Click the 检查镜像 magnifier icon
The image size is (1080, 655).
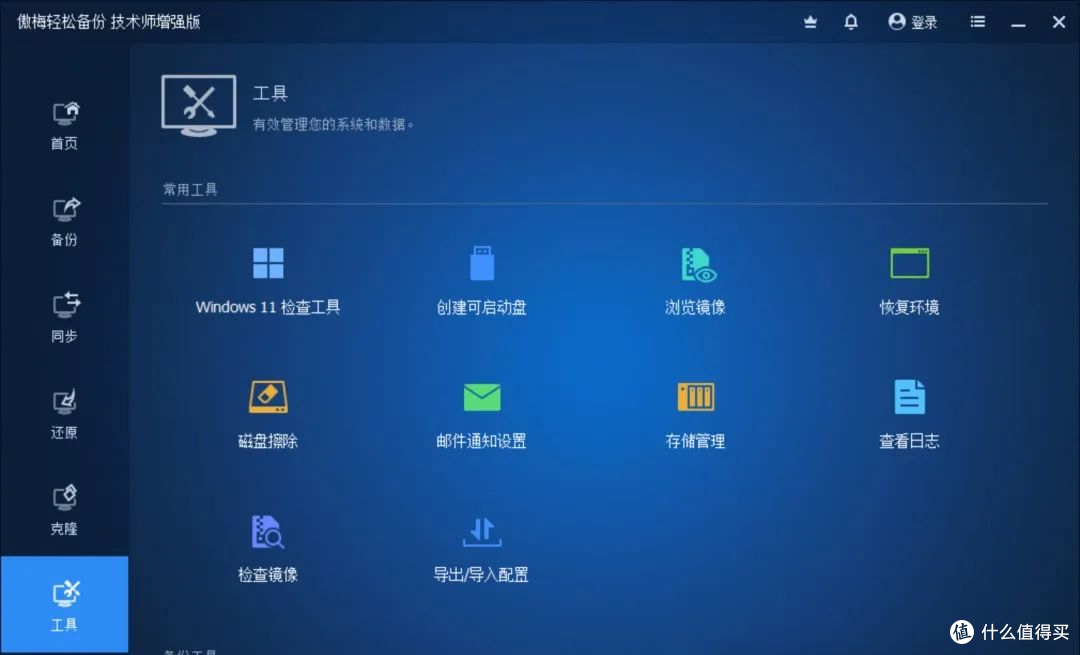(x=268, y=532)
